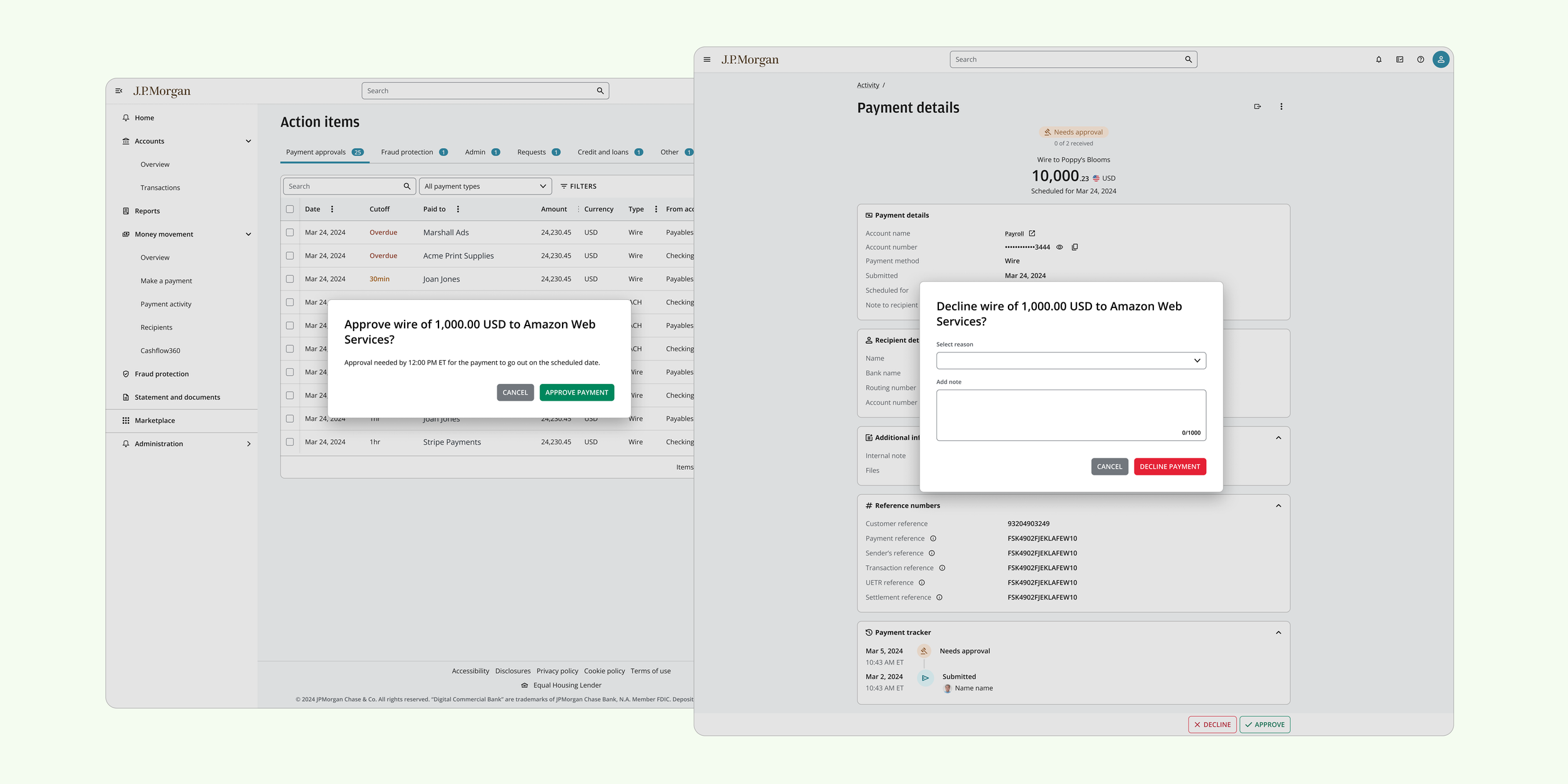Viewport: 1568px width, 784px height.
Task: Open the Select reason dropdown
Action: (x=1071, y=361)
